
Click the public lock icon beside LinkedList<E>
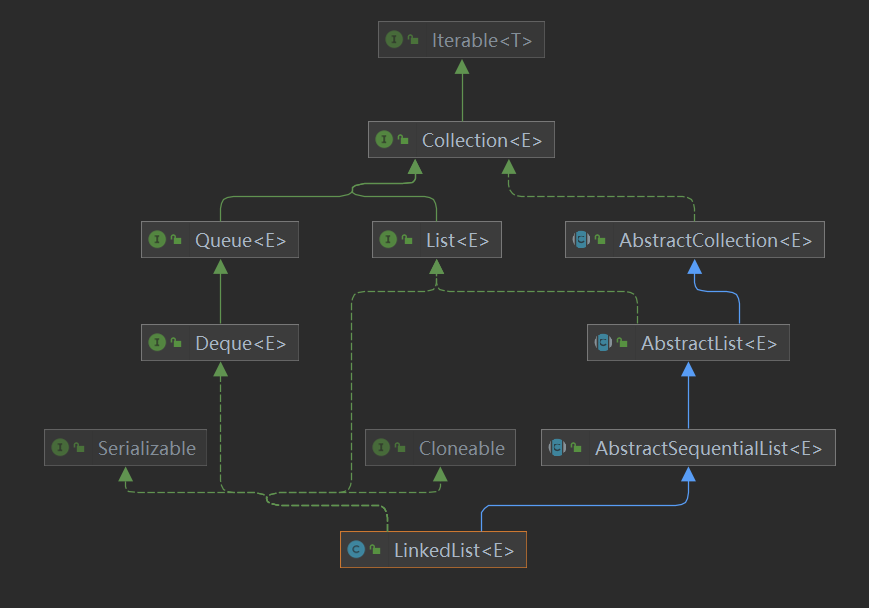pos(375,549)
